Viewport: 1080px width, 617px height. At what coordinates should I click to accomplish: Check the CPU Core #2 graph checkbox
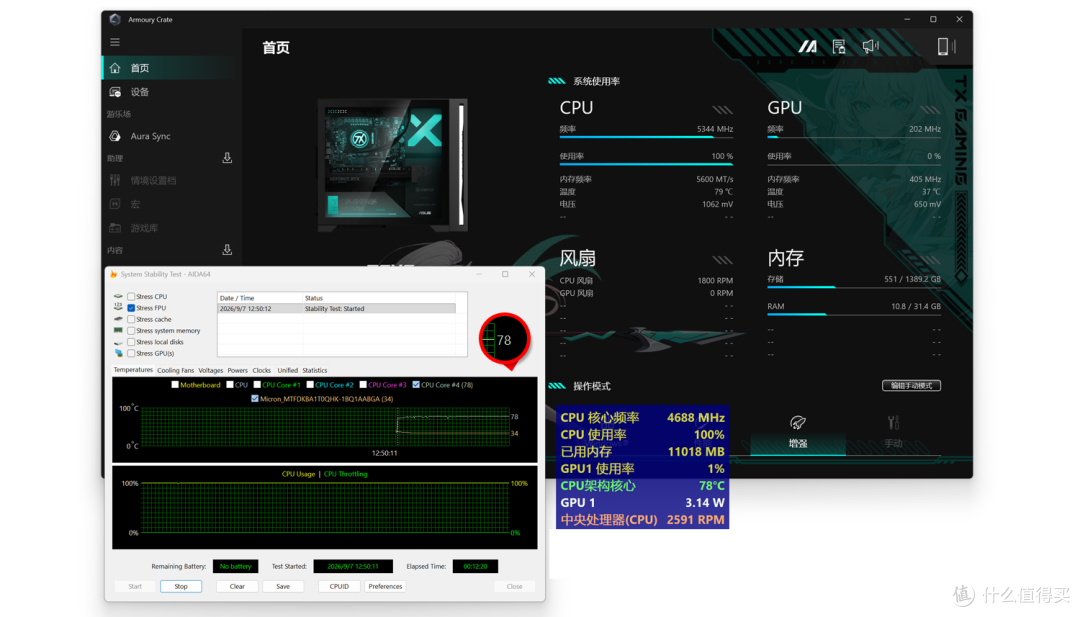tap(310, 385)
